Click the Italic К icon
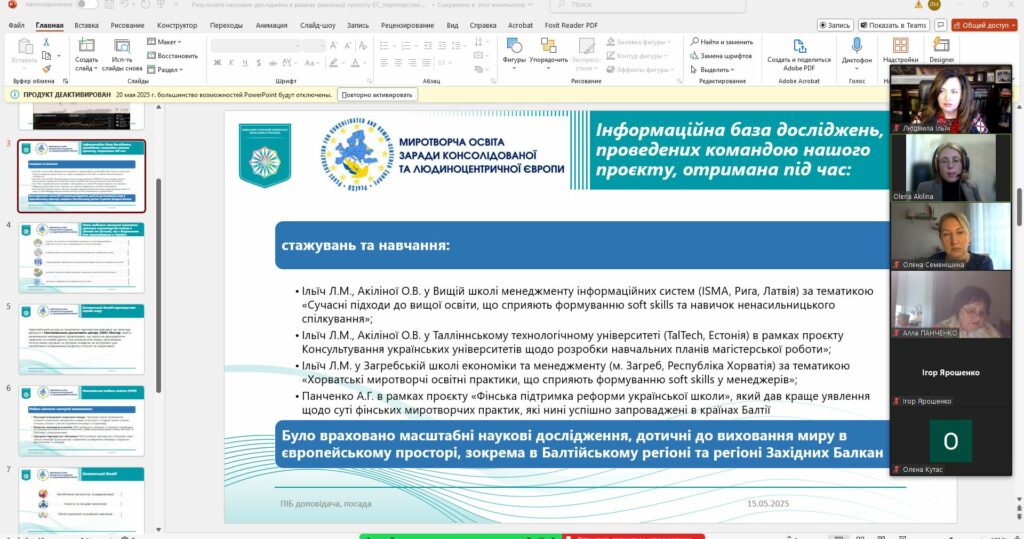Screen dimensions: 1024x539 [231, 63]
